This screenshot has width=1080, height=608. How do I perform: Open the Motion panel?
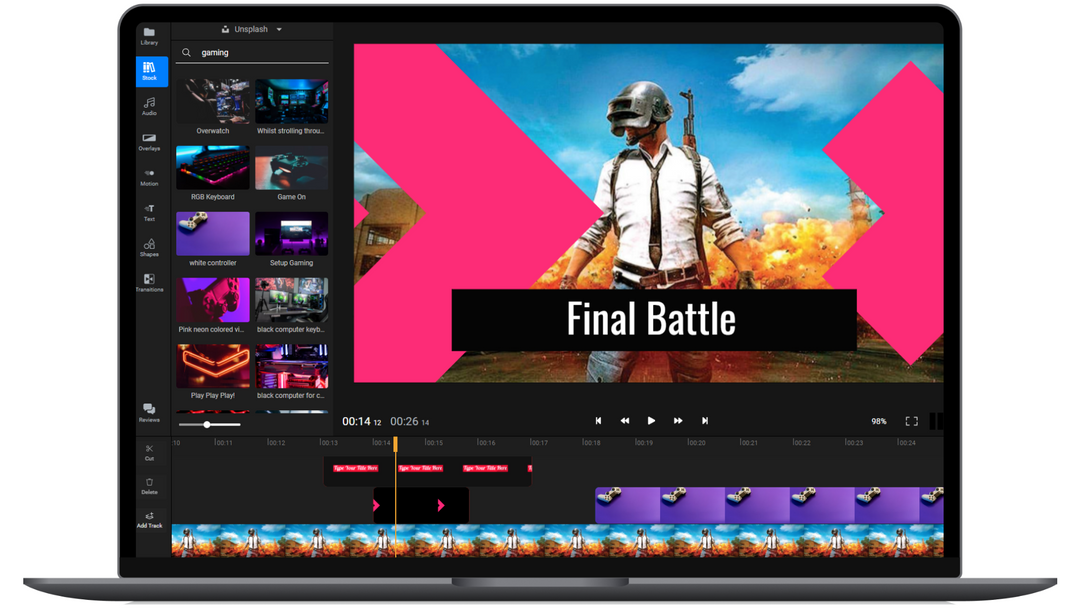pyautogui.click(x=149, y=177)
